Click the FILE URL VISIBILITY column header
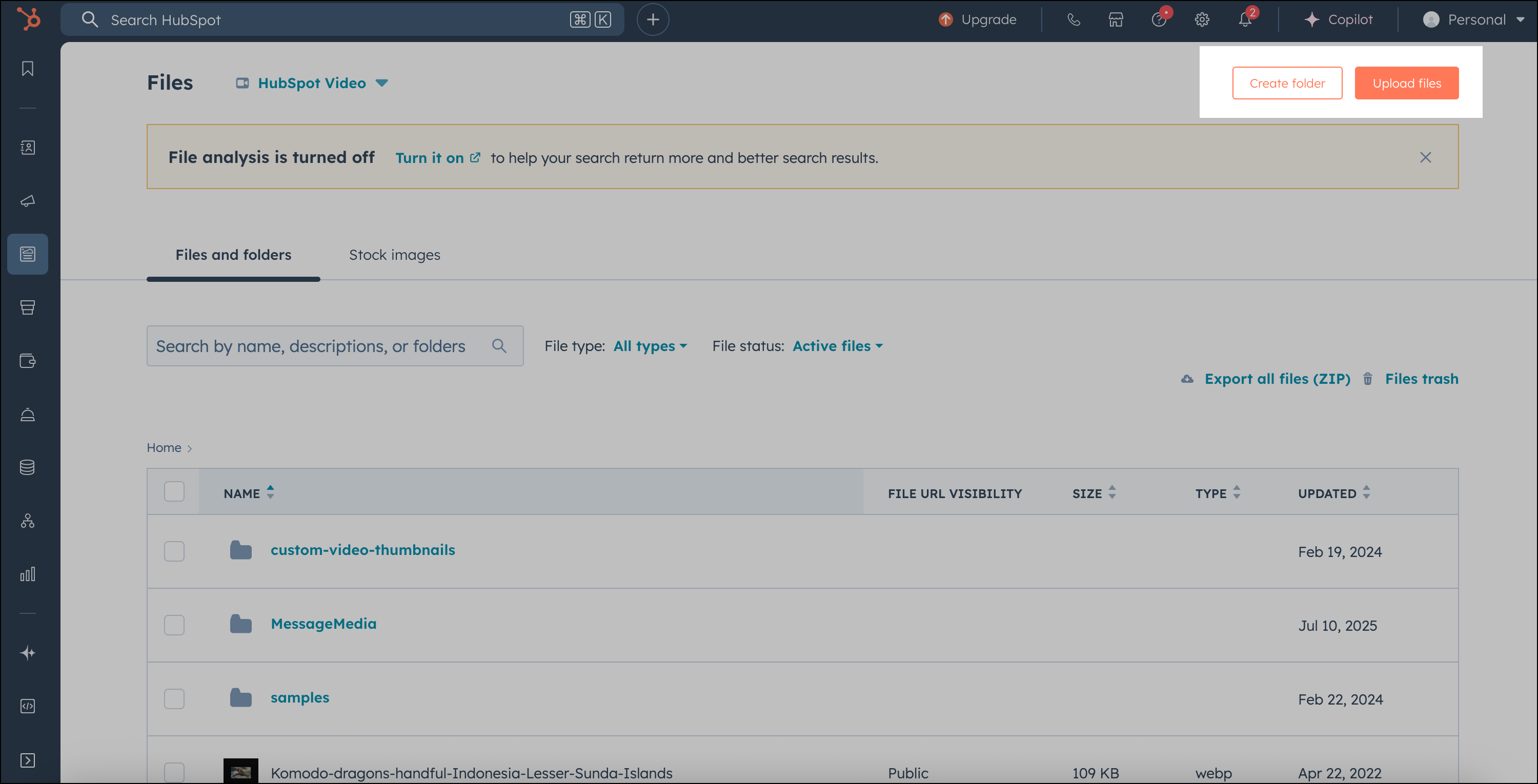Image resolution: width=1538 pixels, height=784 pixels. (955, 493)
